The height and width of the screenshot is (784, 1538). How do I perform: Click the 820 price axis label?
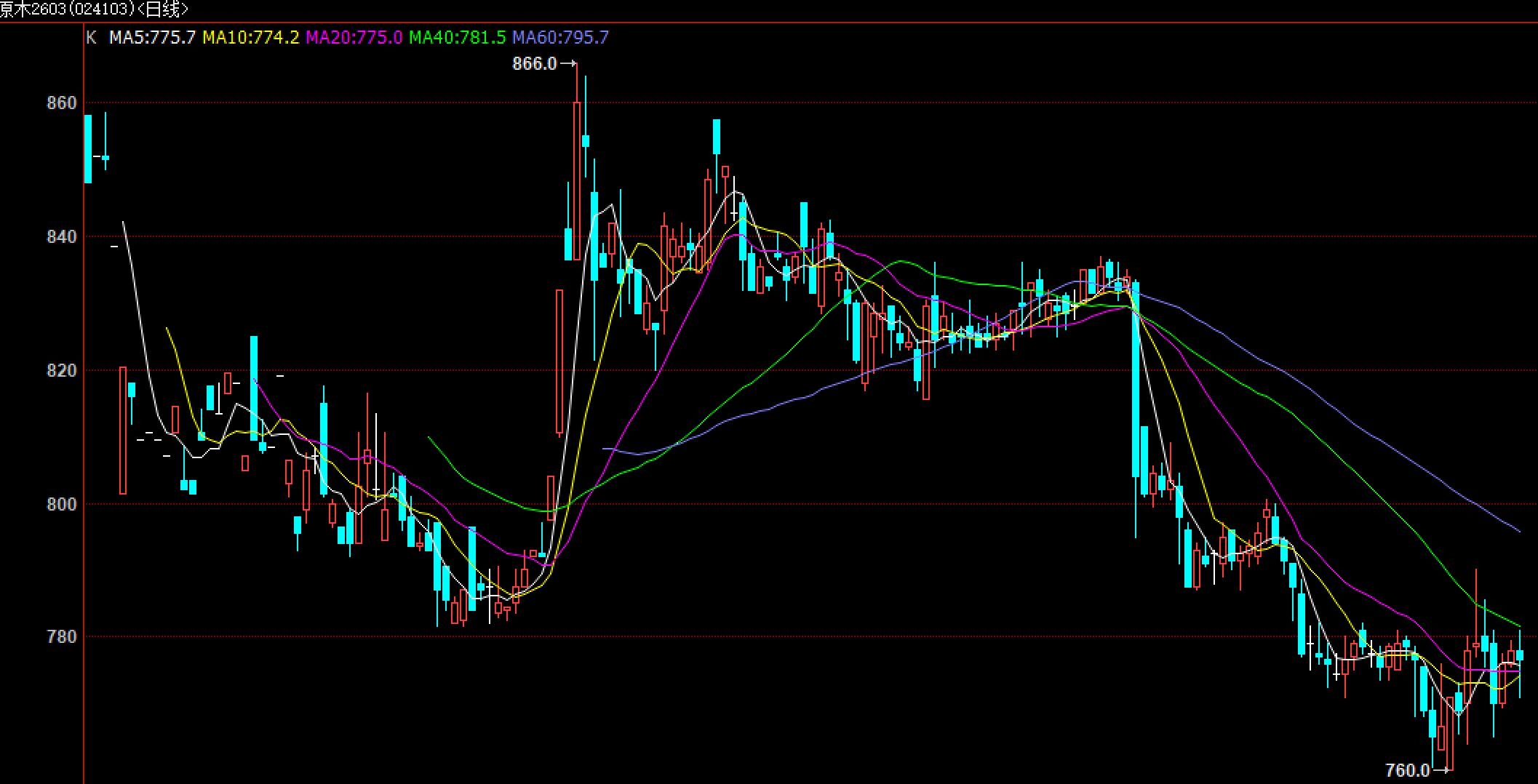pos(61,371)
